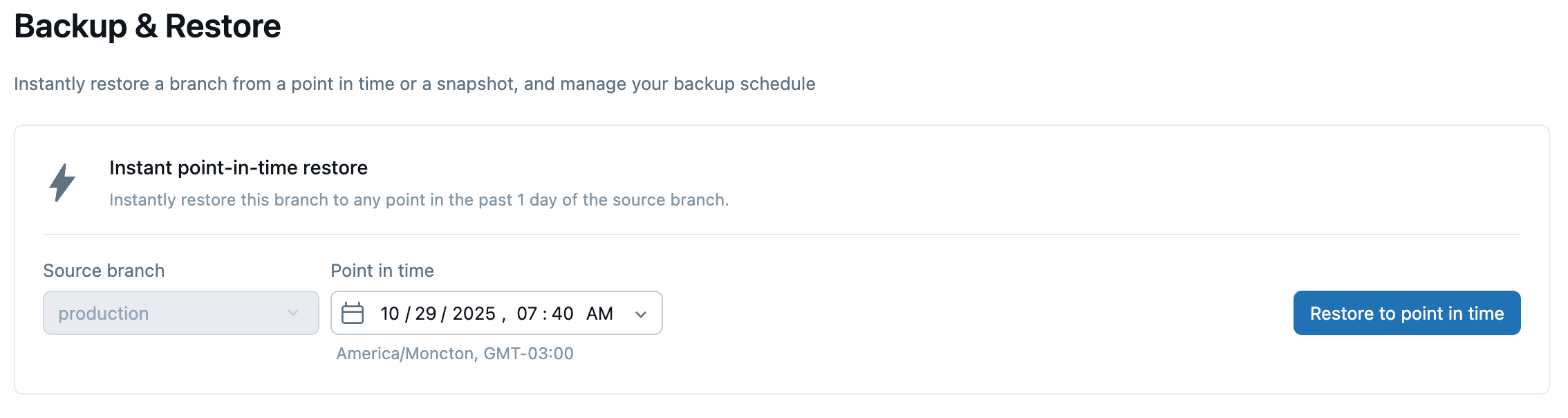The image size is (1568, 418).
Task: Click the Point in time label
Action: [x=382, y=271]
